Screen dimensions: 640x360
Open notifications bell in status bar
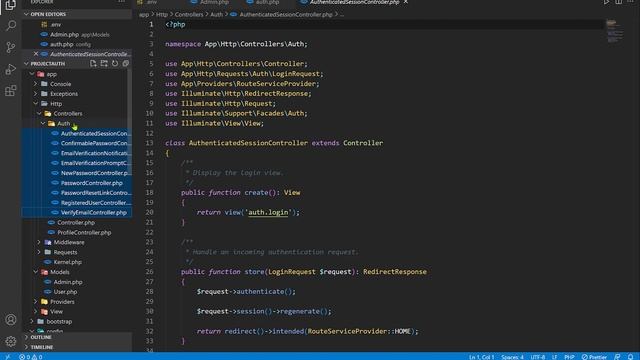pyautogui.click(x=631, y=357)
